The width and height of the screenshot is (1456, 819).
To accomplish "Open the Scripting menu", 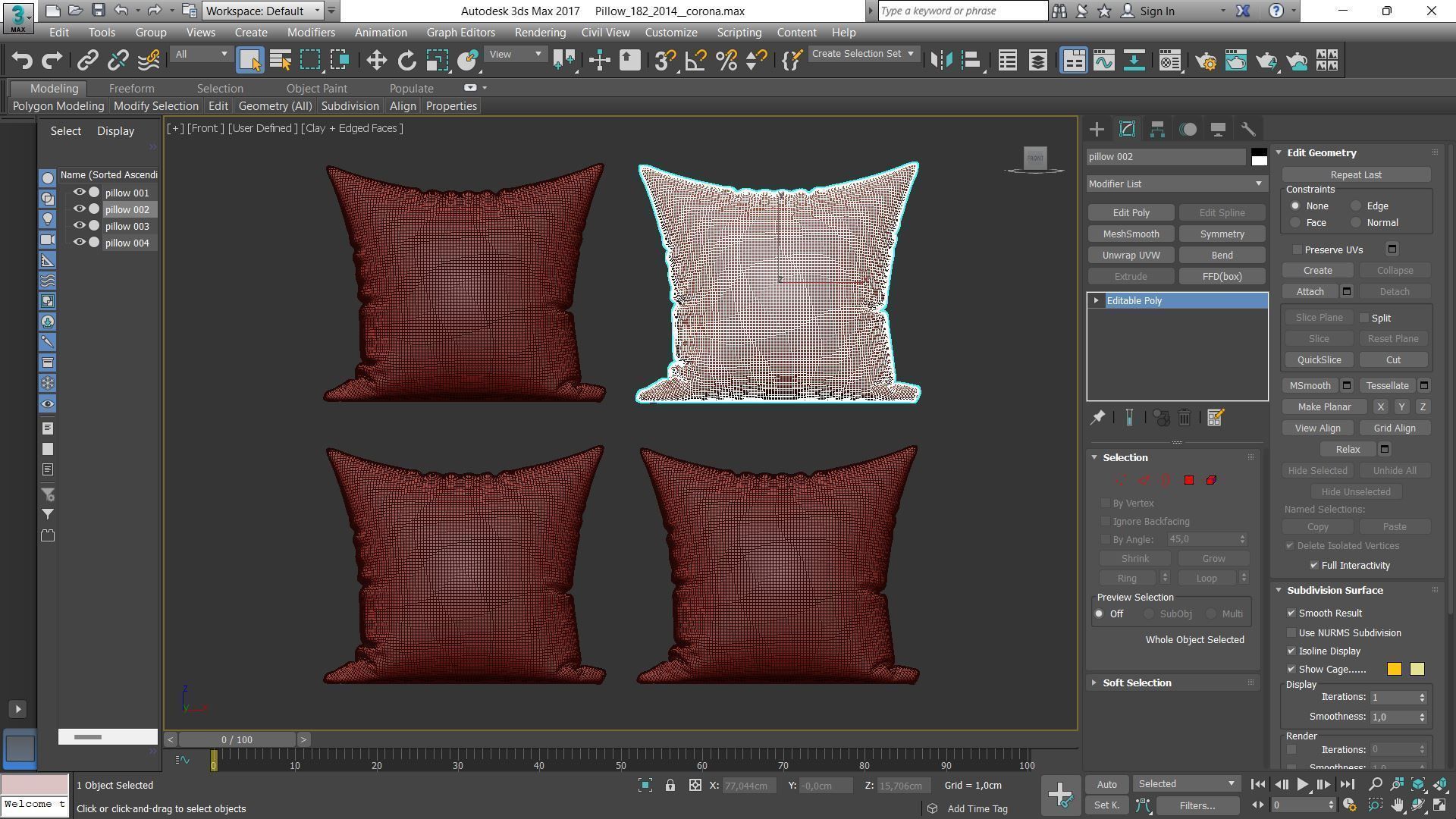I will click(x=739, y=33).
